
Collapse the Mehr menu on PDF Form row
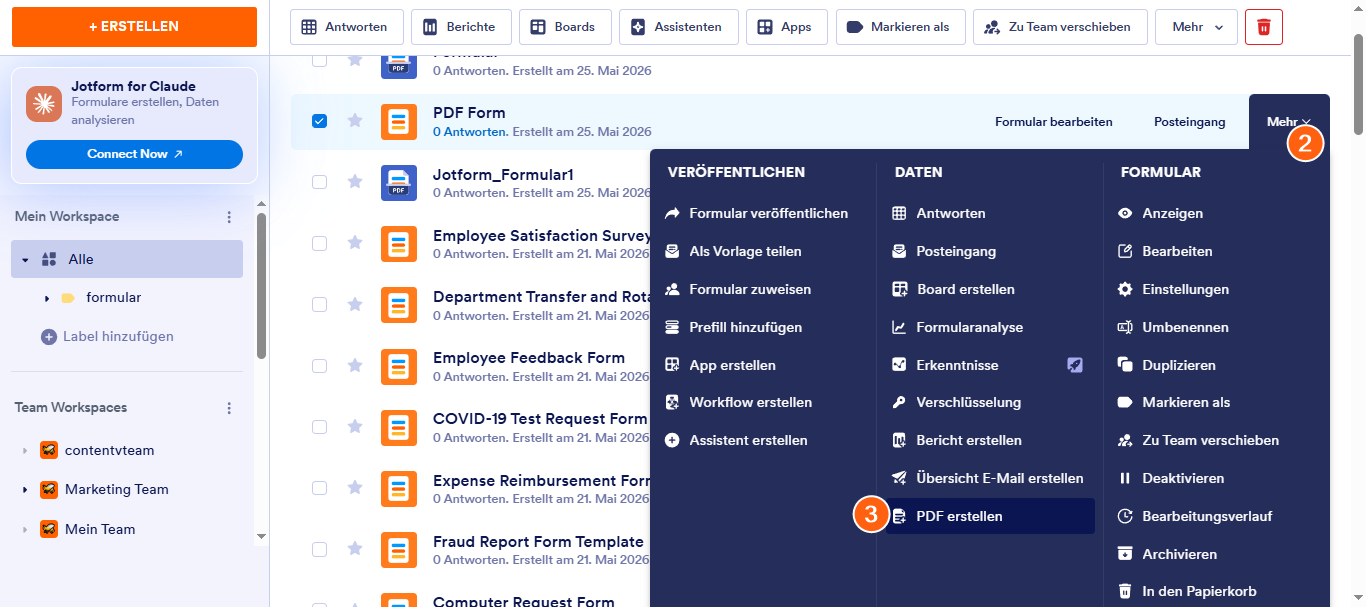point(1288,122)
